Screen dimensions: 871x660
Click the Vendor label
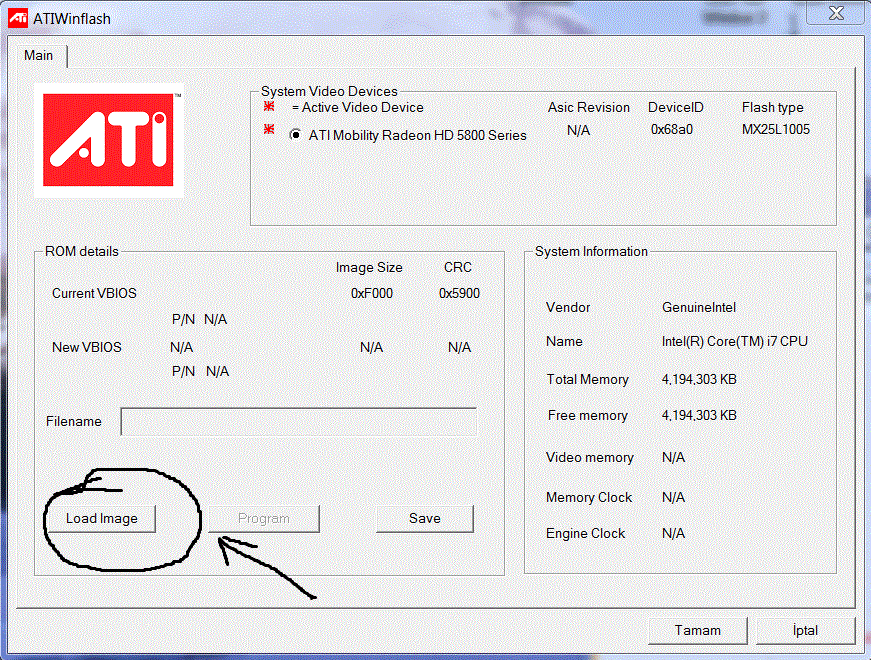point(568,307)
